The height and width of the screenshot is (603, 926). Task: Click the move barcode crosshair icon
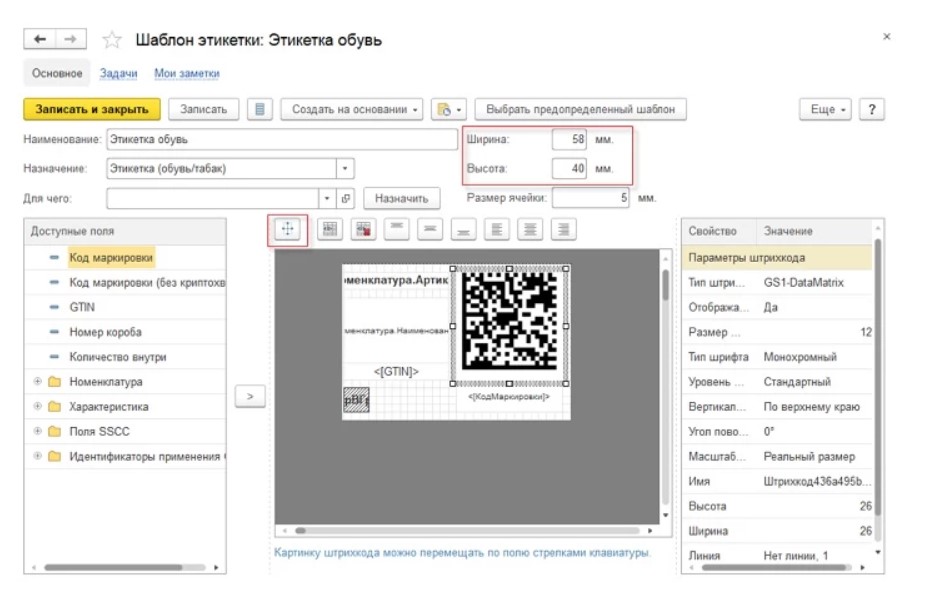[x=288, y=229]
